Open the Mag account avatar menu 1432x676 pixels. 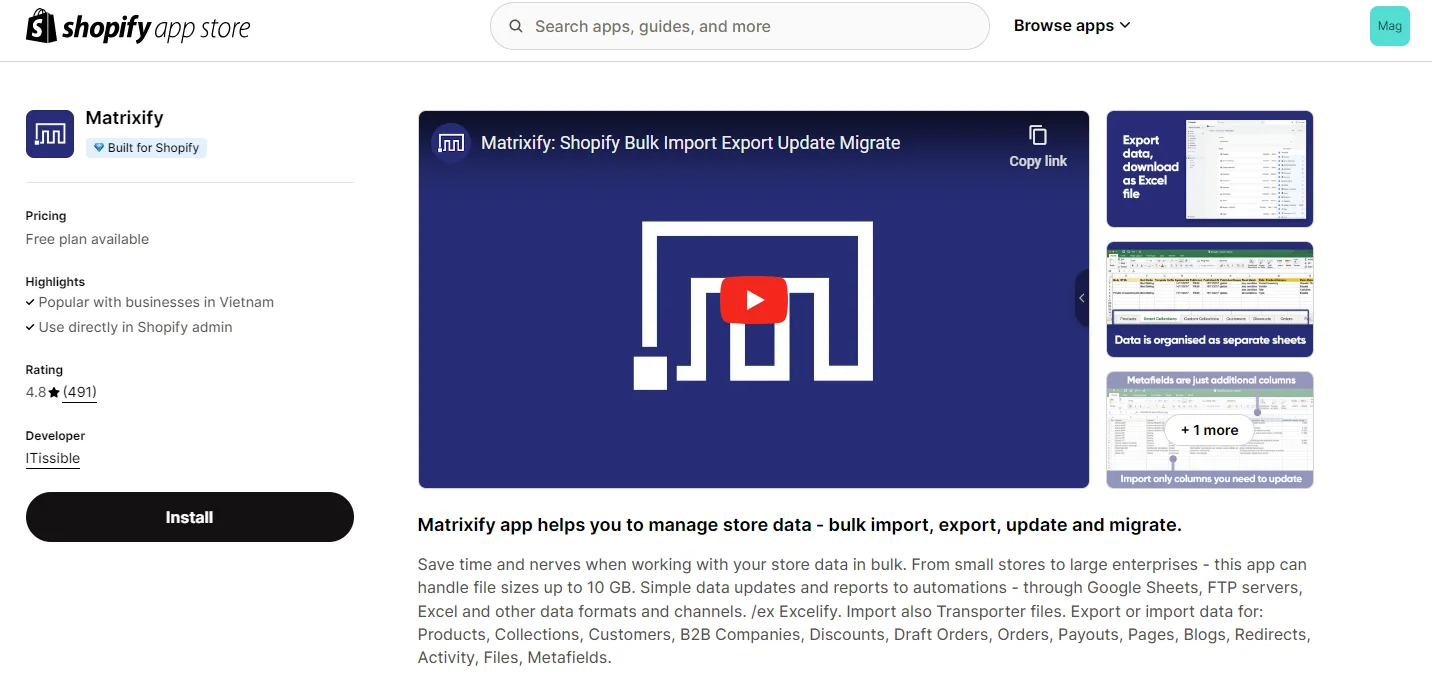pos(1389,26)
